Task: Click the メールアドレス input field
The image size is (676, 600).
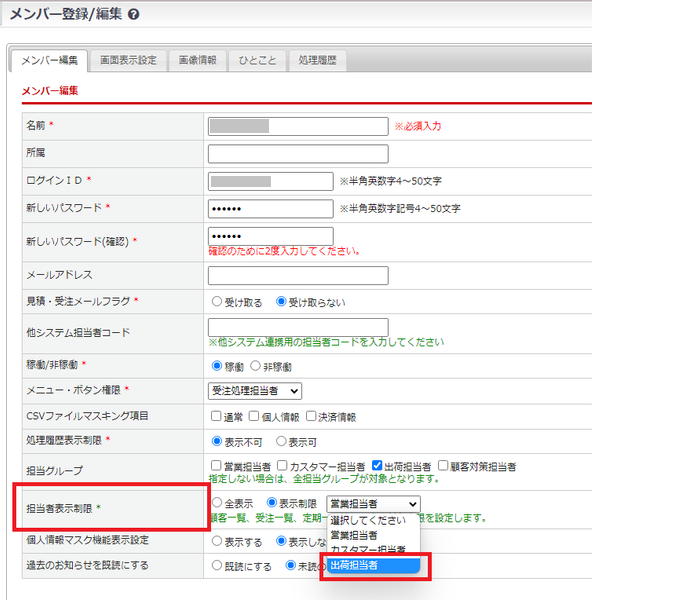Action: point(297,275)
